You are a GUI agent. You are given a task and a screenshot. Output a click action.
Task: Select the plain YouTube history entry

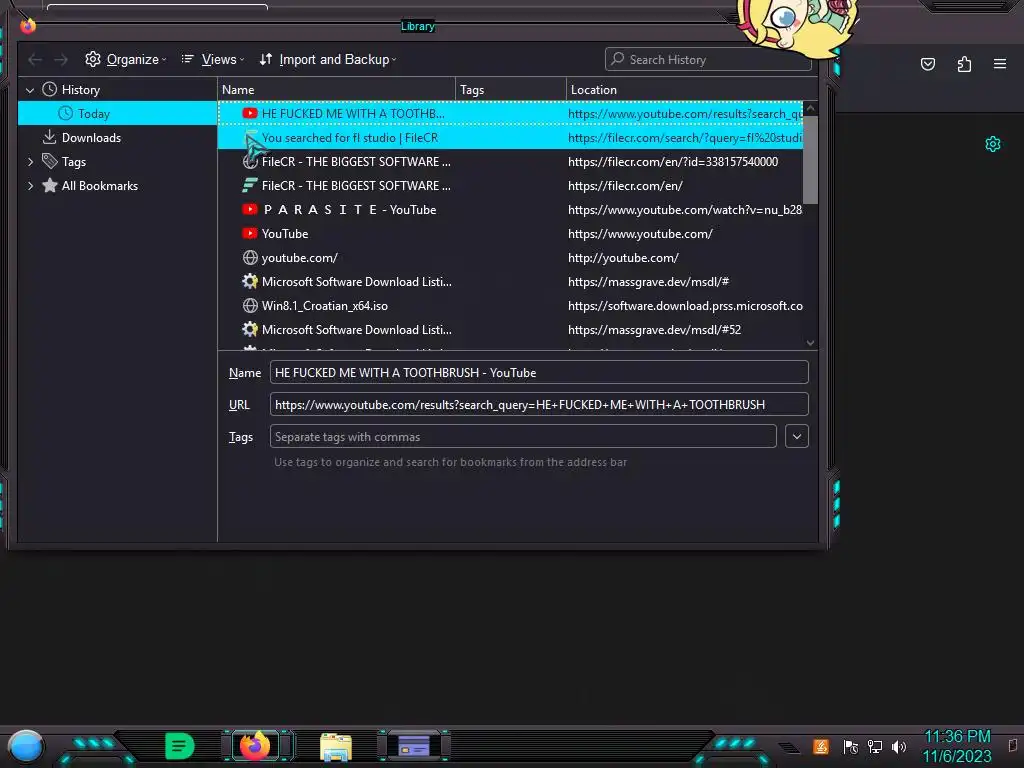pos(510,234)
